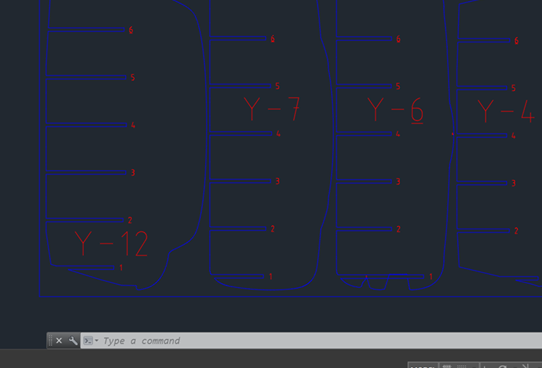This screenshot has width=542, height=368.
Task: Grab the command line grip handle
Action: click(x=50, y=341)
